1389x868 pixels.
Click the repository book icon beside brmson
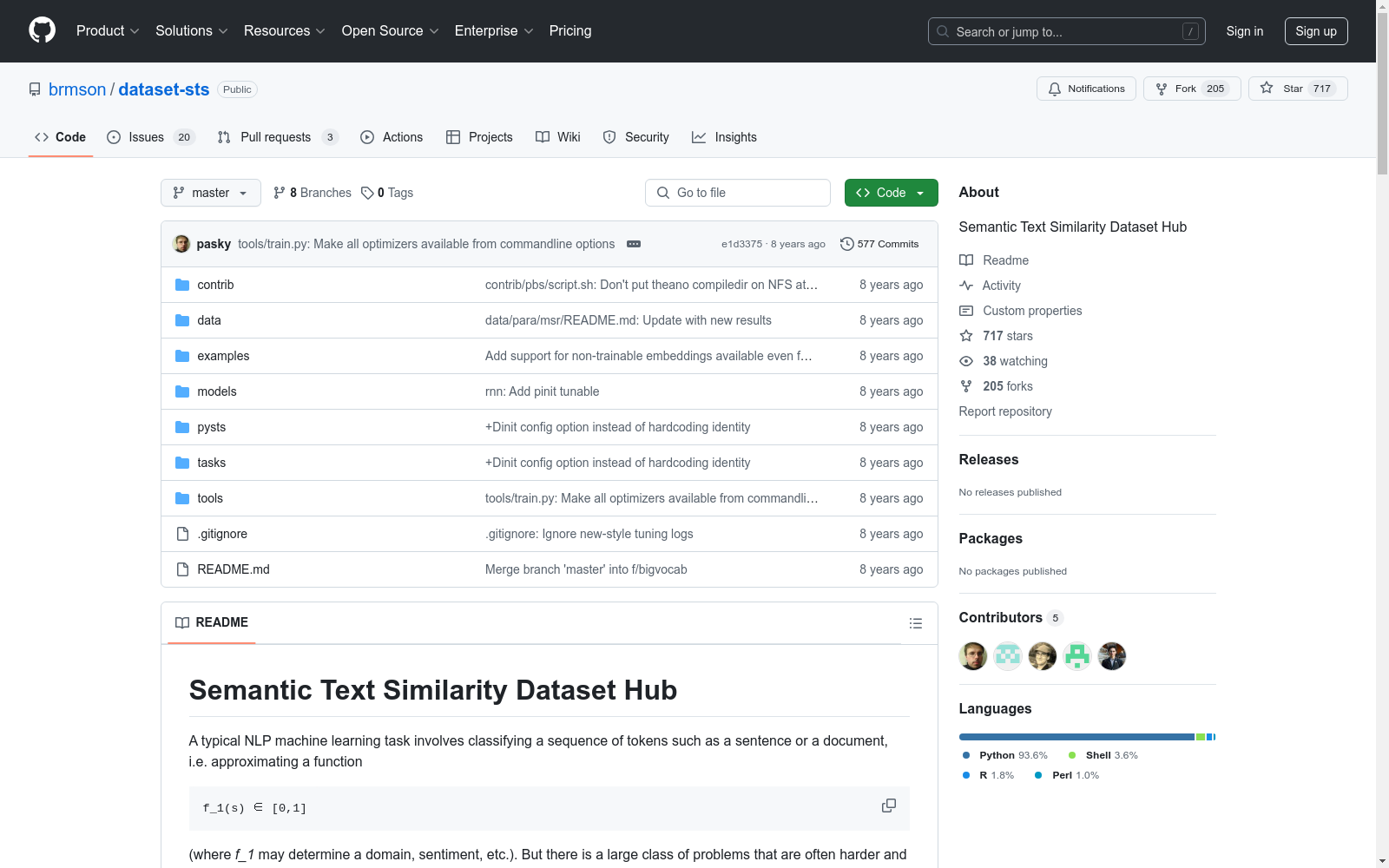click(x=35, y=89)
